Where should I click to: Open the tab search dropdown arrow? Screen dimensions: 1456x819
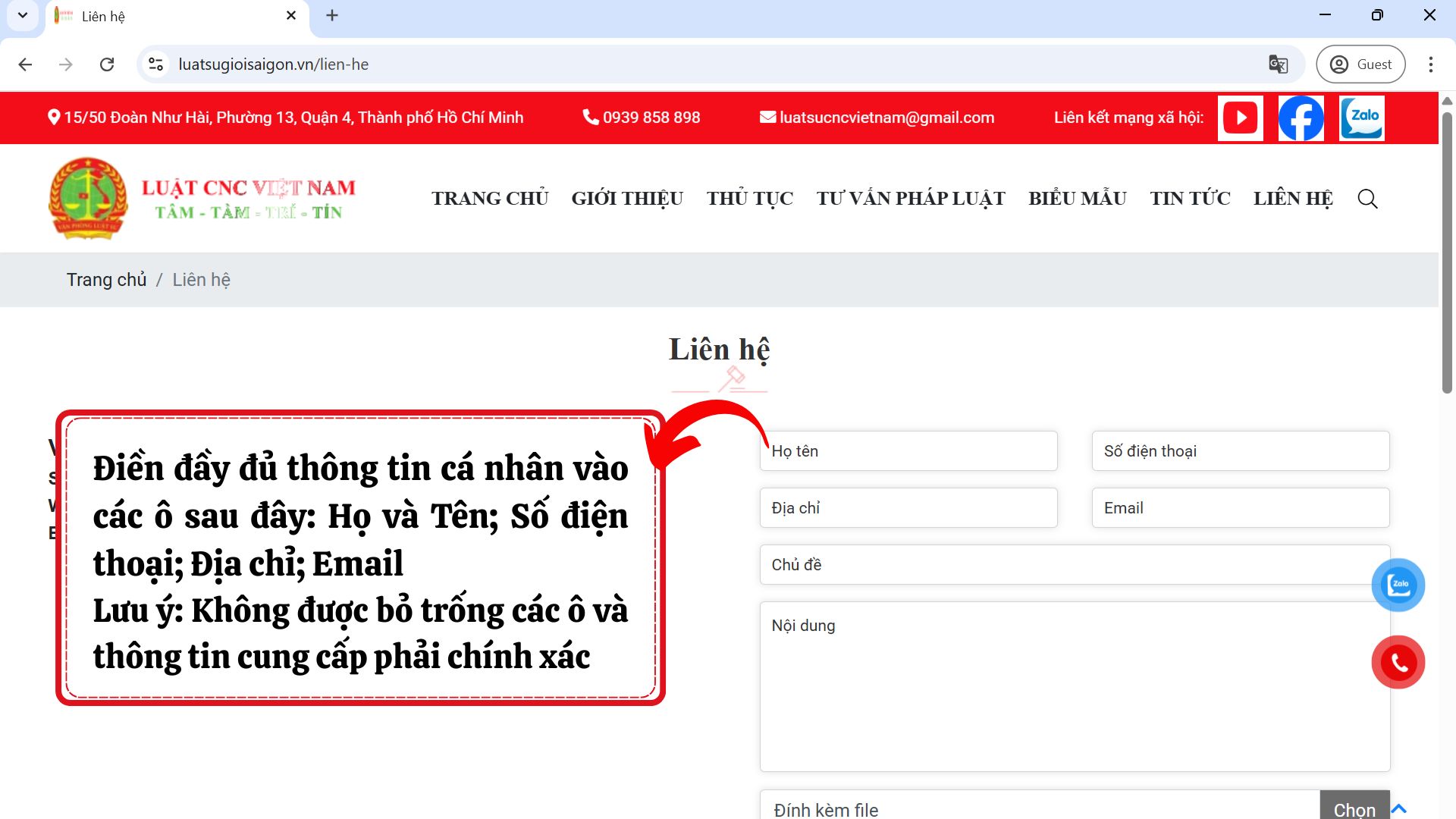click(23, 15)
